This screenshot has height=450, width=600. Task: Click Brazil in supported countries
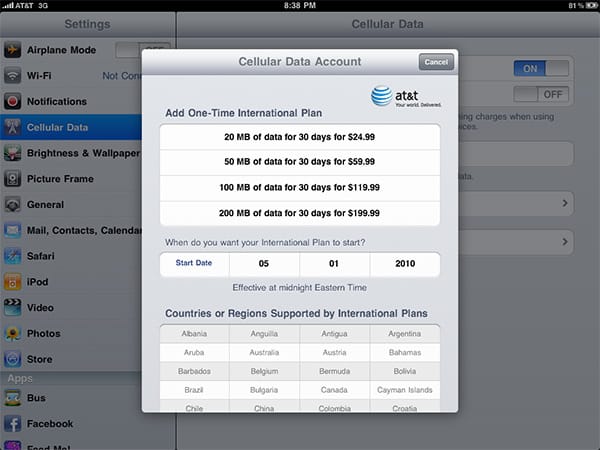(194, 390)
